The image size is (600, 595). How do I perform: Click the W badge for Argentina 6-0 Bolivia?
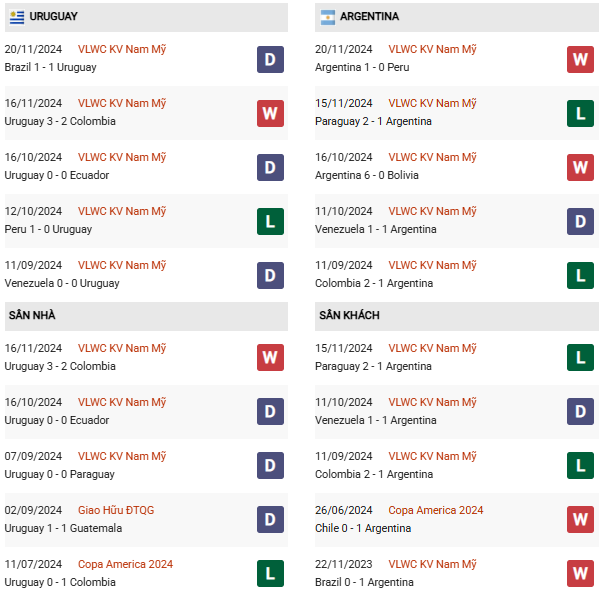pyautogui.click(x=580, y=167)
